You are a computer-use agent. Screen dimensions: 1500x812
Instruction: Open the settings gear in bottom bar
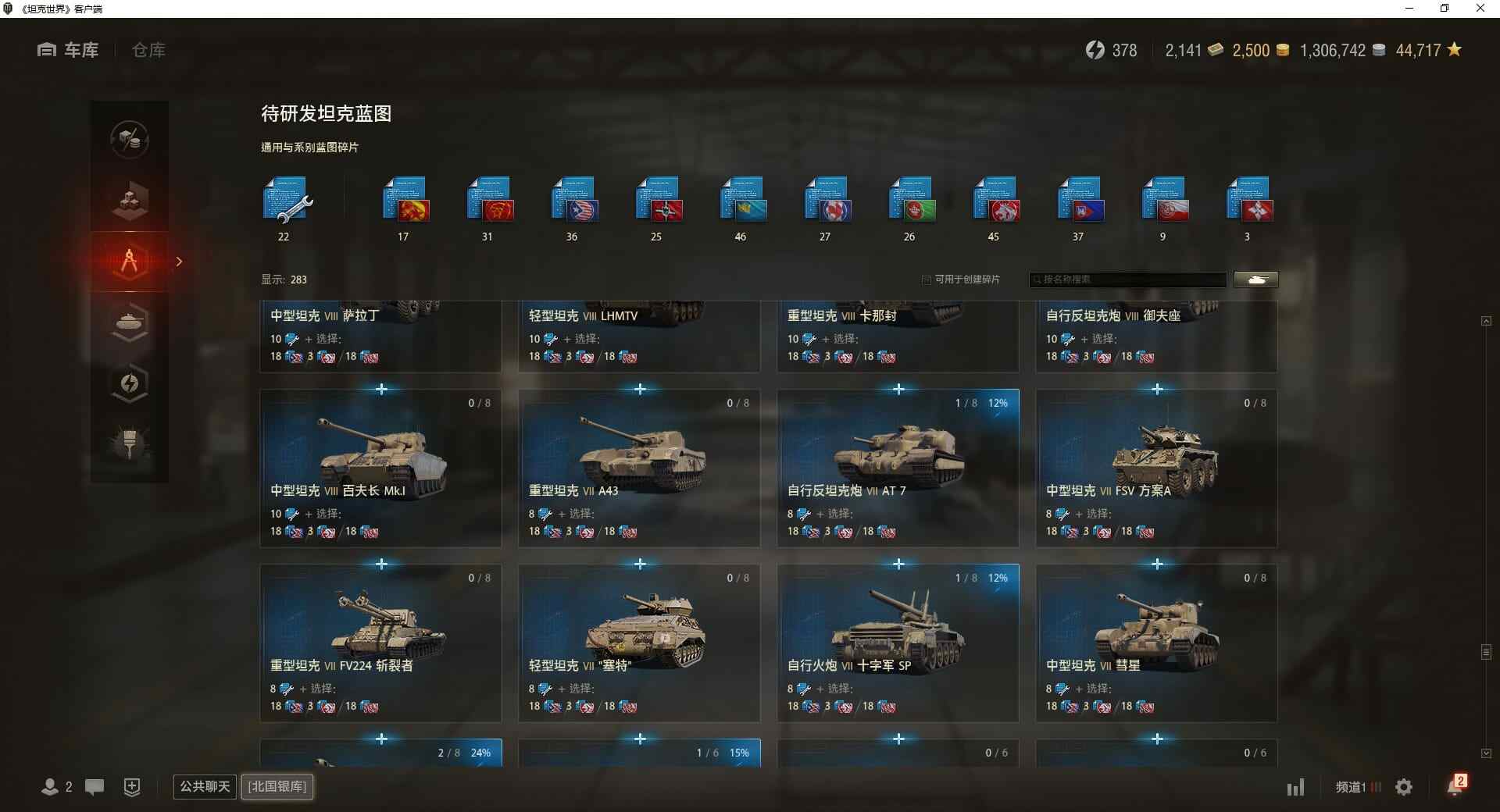1404,787
